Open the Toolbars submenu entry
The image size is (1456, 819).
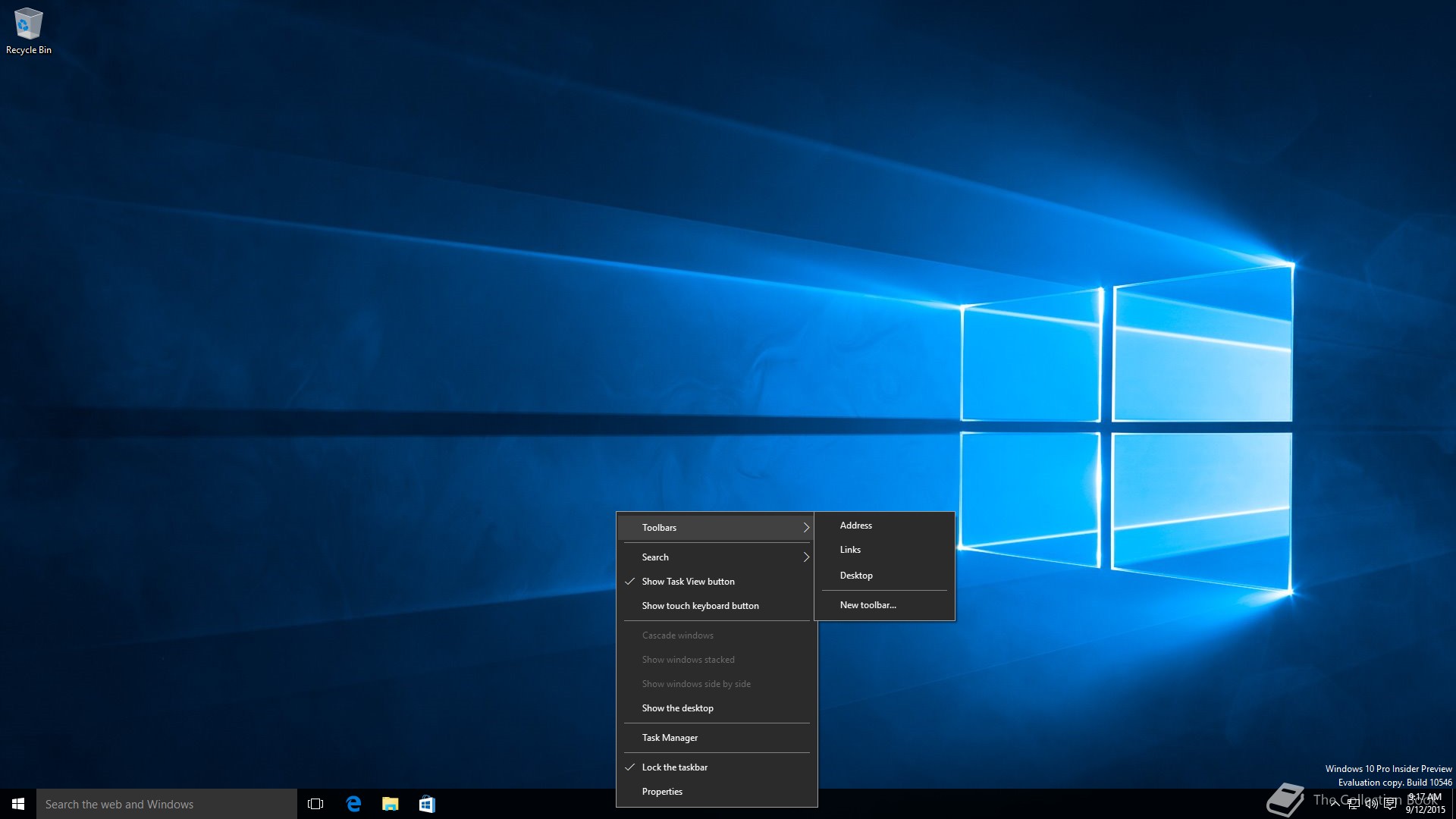click(717, 528)
